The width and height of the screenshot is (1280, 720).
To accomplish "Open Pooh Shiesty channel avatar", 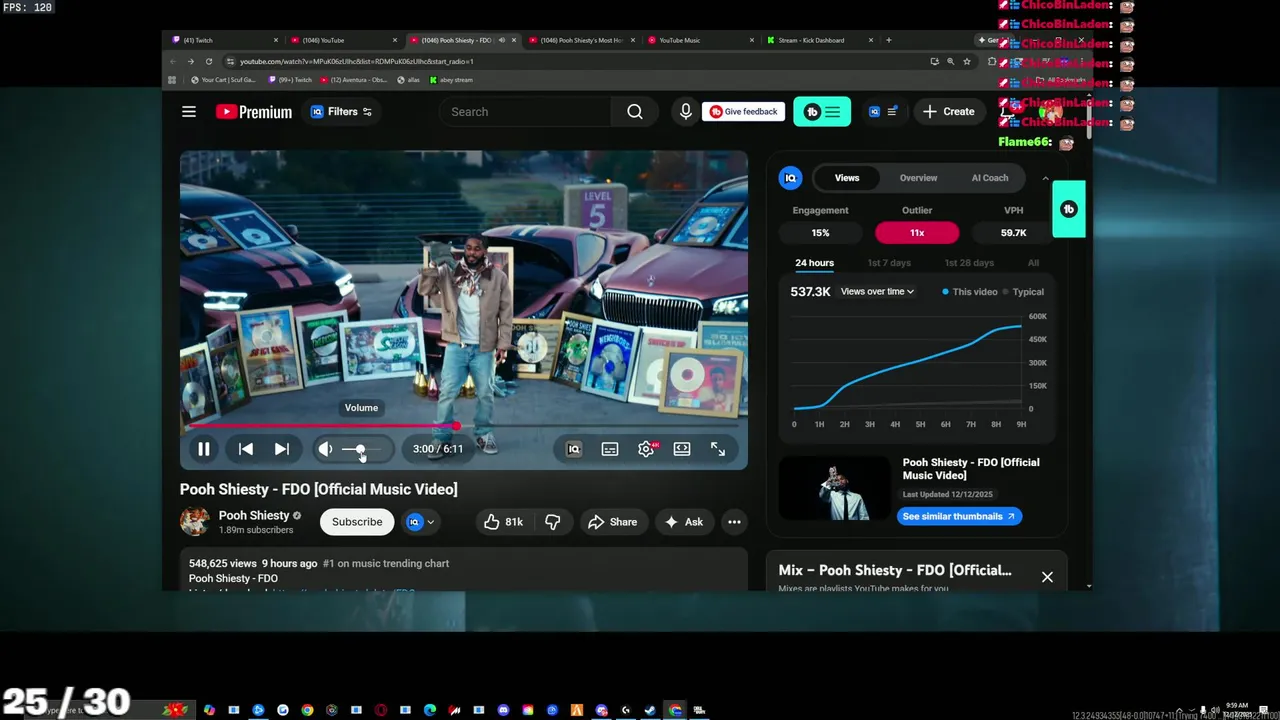I will [194, 521].
